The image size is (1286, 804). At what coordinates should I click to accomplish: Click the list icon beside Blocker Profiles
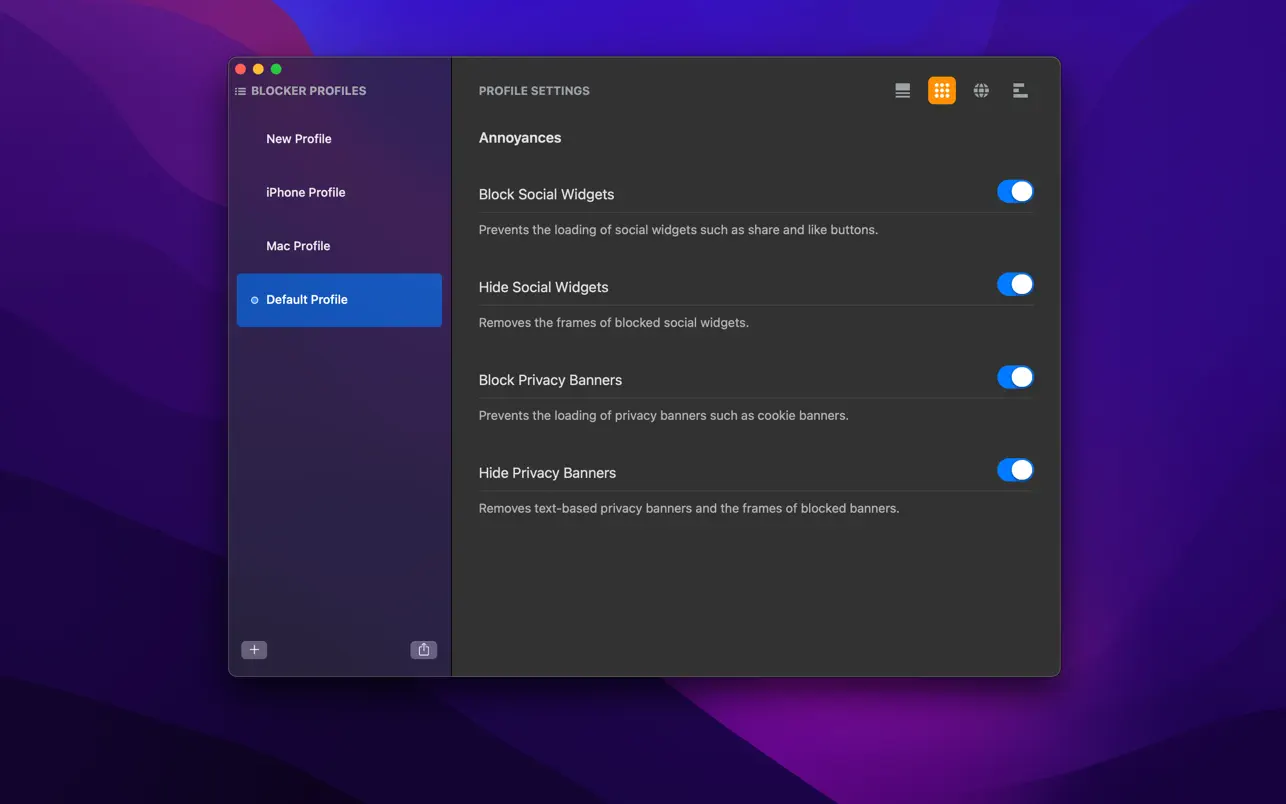pyautogui.click(x=240, y=91)
